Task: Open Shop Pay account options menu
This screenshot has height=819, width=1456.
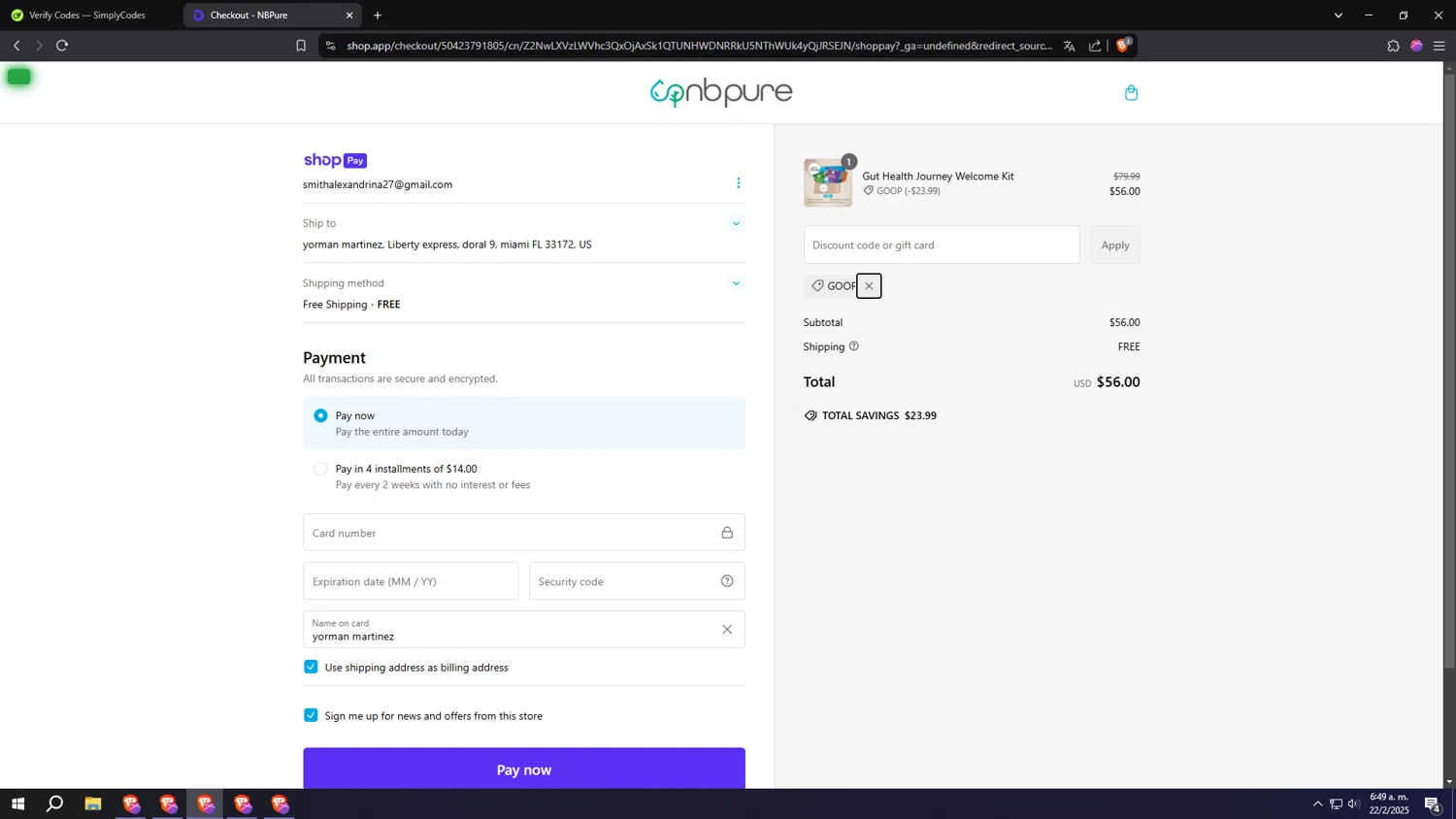Action: click(x=738, y=183)
